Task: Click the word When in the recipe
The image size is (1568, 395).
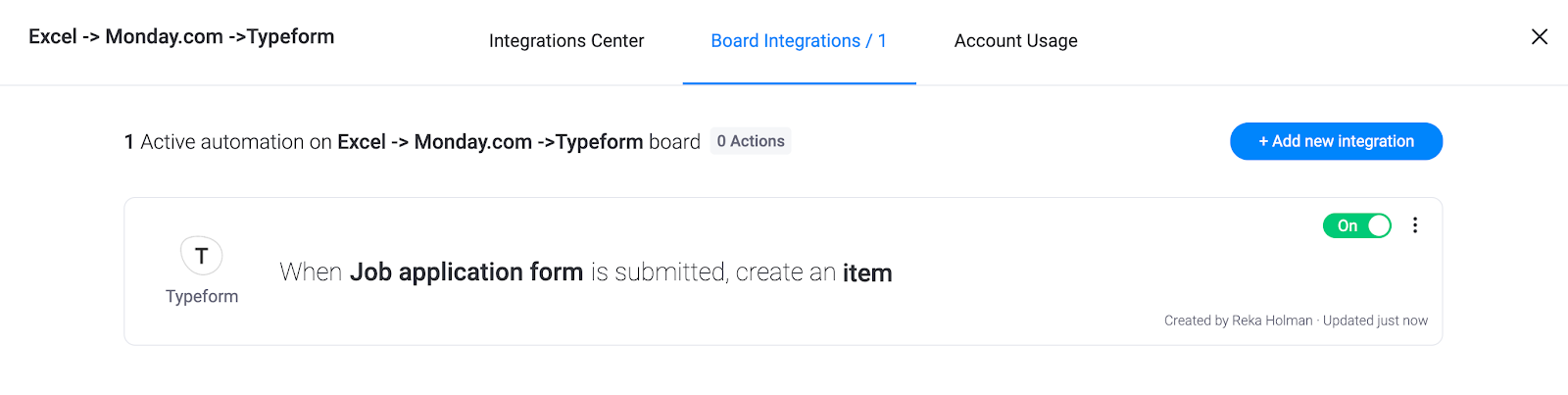Action: point(311,272)
